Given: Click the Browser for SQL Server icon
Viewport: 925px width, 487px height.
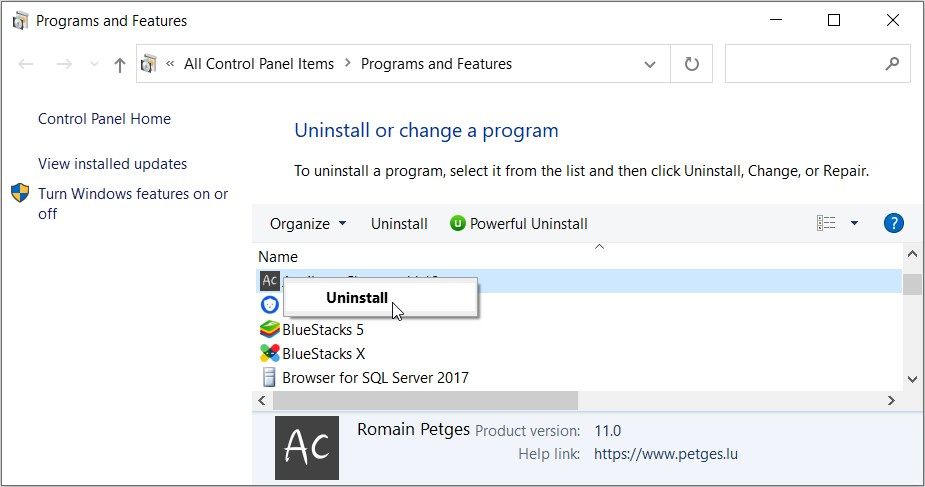Looking at the screenshot, I should tap(269, 377).
